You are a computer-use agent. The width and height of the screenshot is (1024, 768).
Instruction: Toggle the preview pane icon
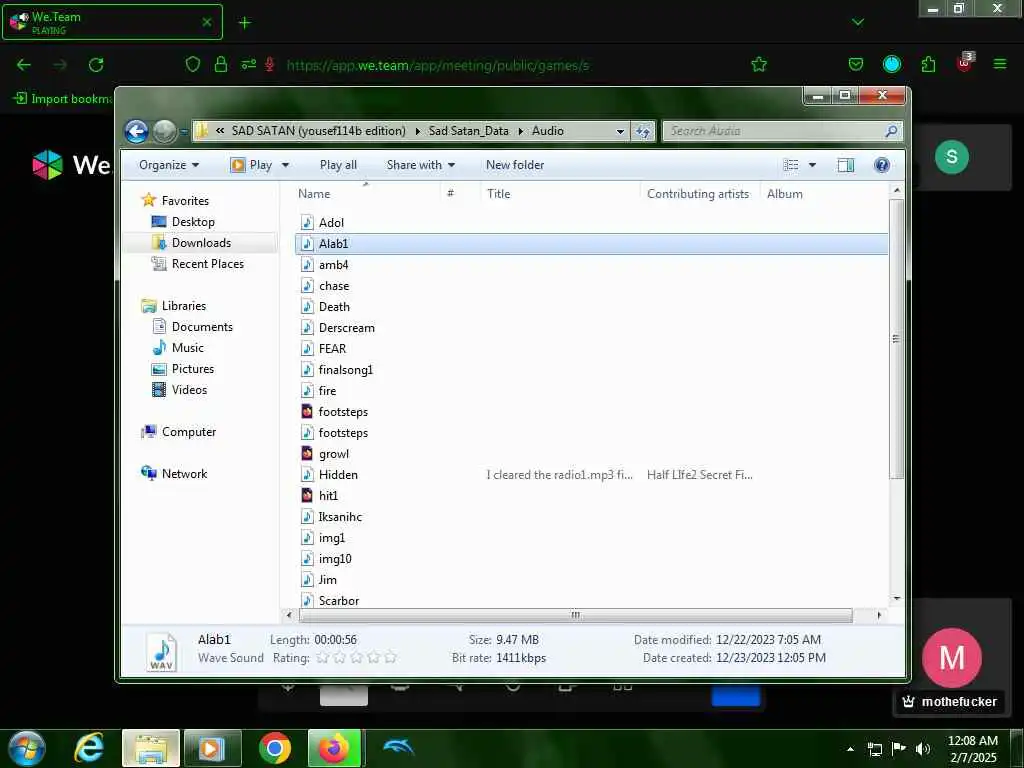pyautogui.click(x=846, y=165)
